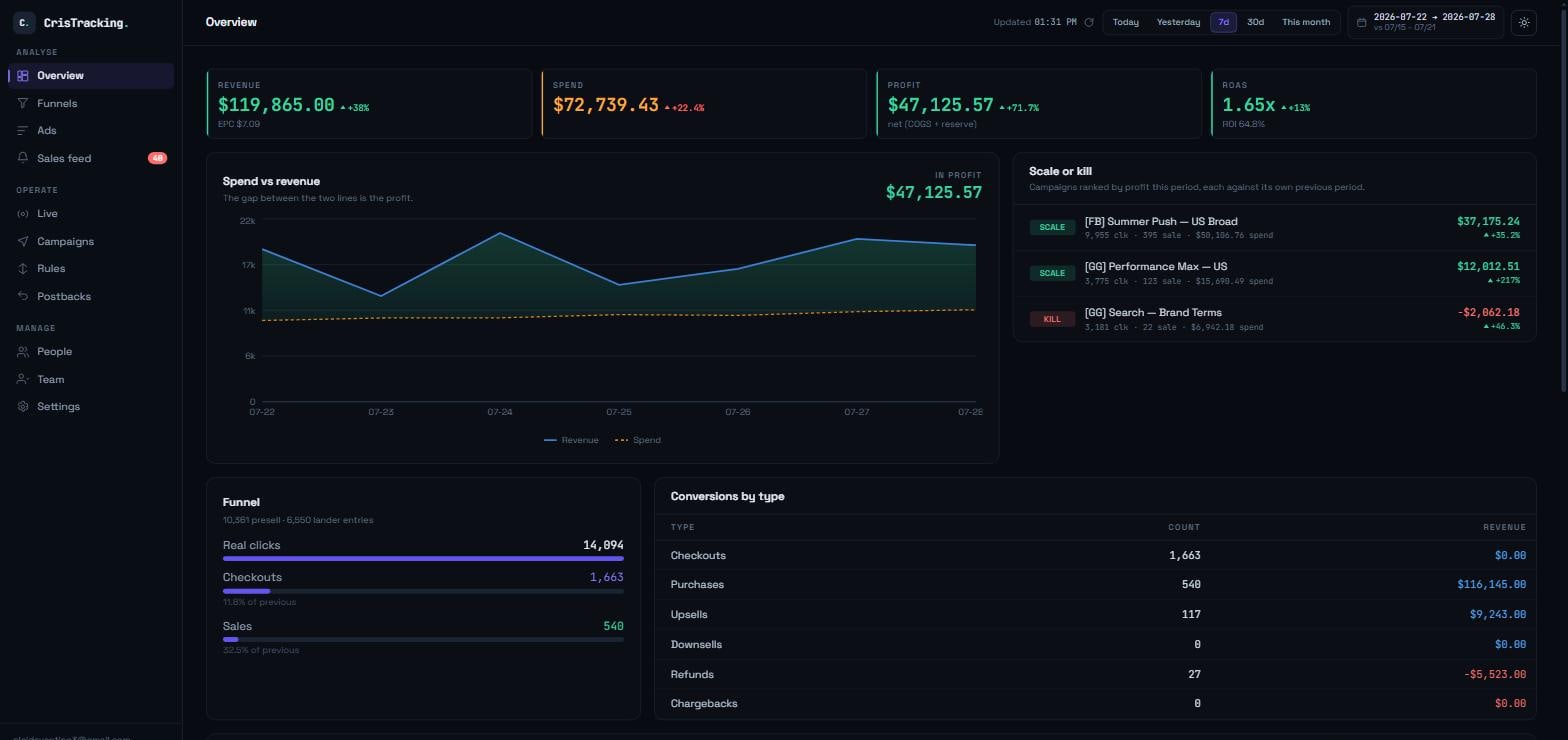Click the People users icon
Viewport: 1568px width, 740px height.
pyautogui.click(x=23, y=352)
